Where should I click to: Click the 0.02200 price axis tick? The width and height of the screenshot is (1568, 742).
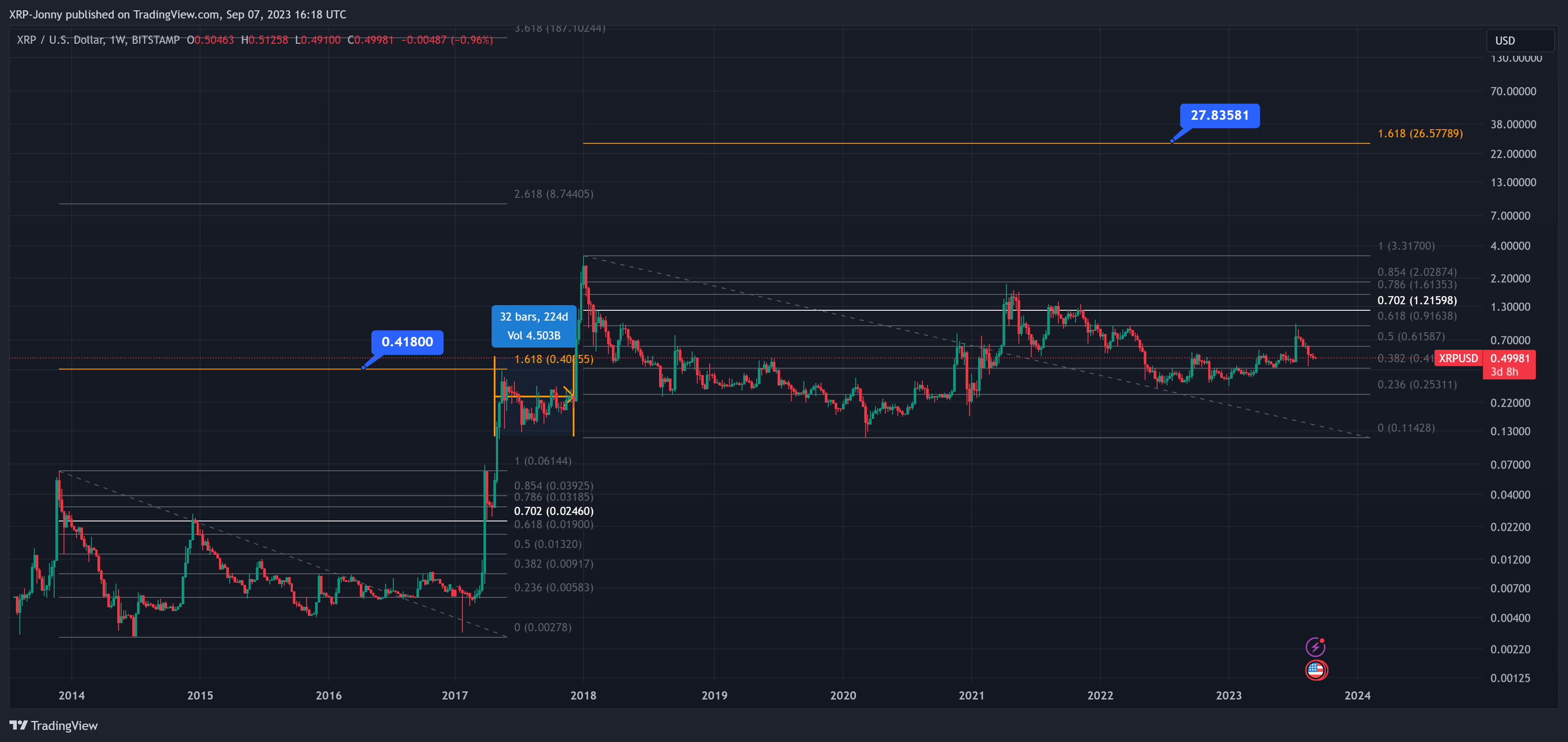[1510, 527]
